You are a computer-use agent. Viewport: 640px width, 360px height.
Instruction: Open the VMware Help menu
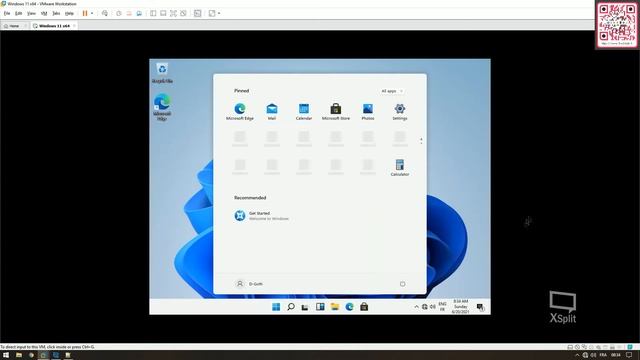click(x=69, y=13)
